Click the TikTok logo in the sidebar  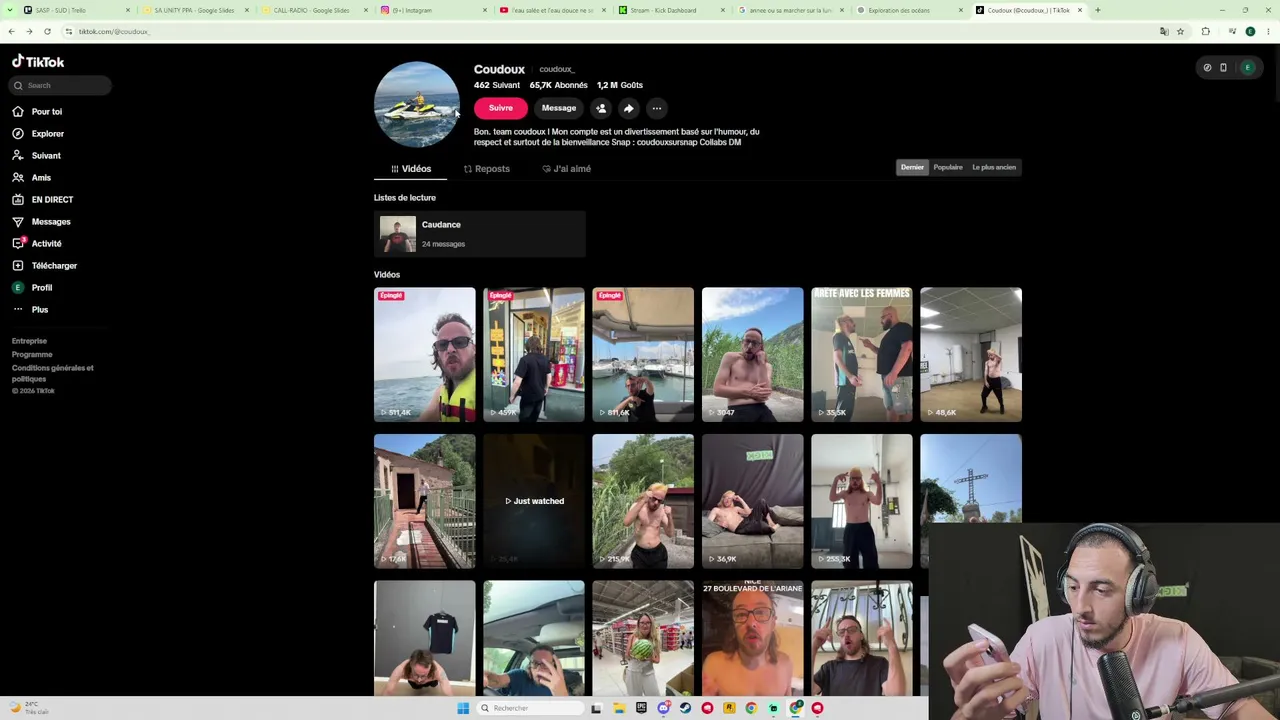38,61
